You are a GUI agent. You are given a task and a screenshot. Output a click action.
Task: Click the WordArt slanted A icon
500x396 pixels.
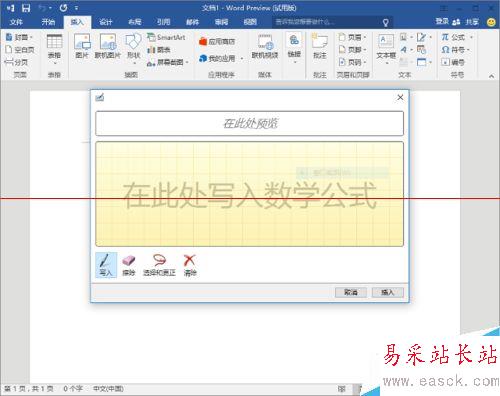pos(404,50)
